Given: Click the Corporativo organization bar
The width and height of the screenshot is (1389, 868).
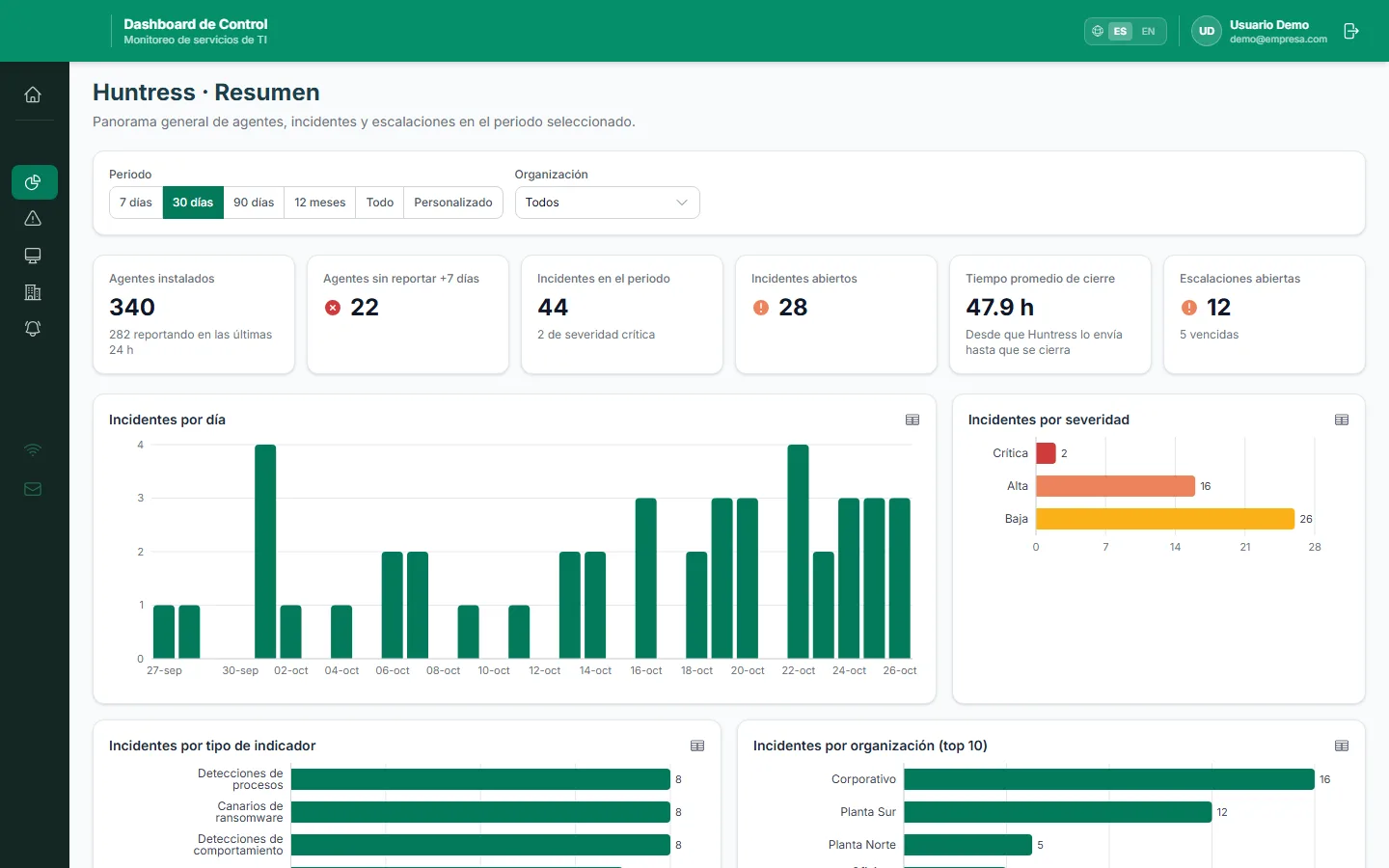Looking at the screenshot, I should tap(1109, 779).
